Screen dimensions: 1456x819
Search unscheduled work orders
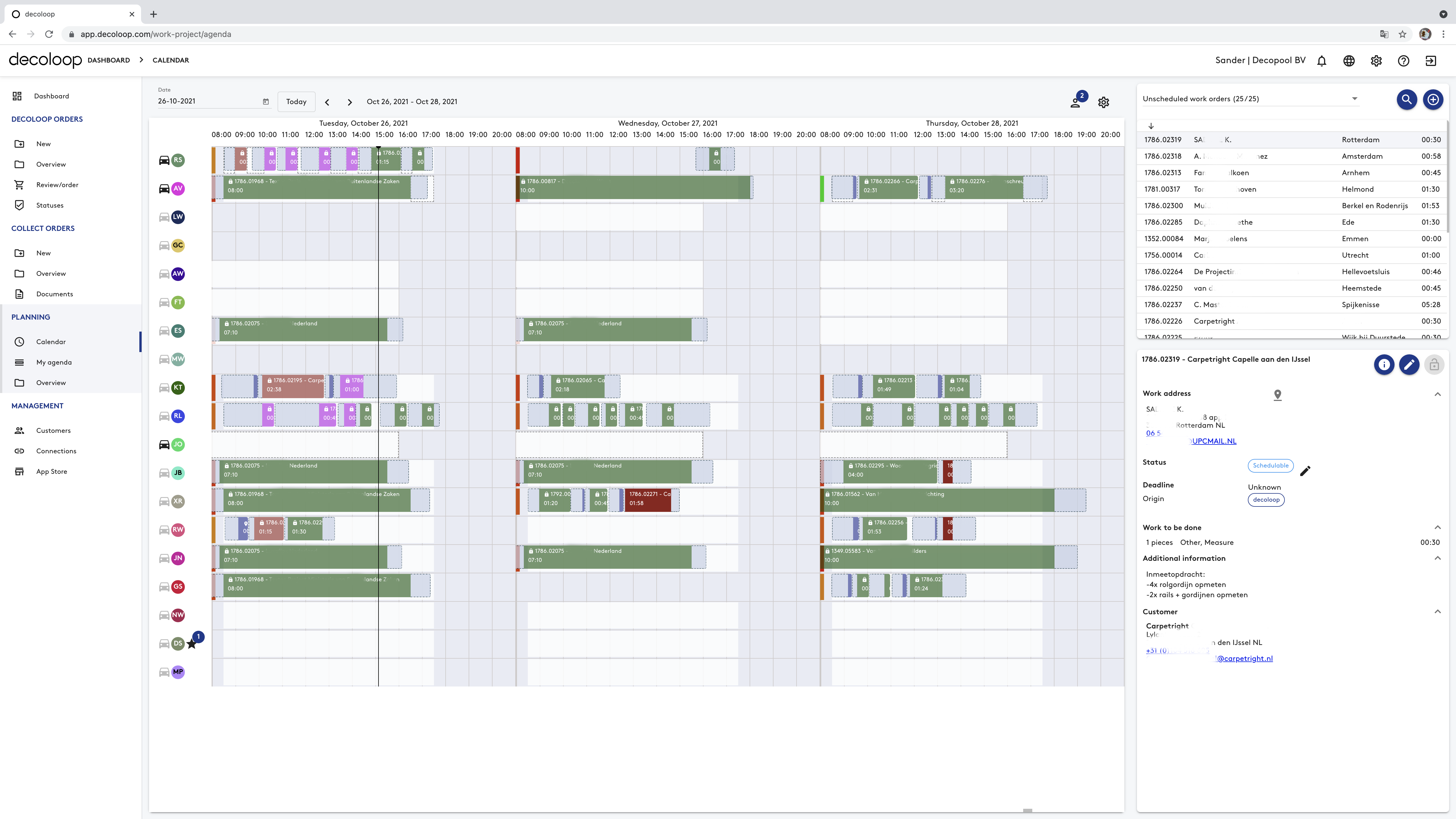pos(1406,100)
